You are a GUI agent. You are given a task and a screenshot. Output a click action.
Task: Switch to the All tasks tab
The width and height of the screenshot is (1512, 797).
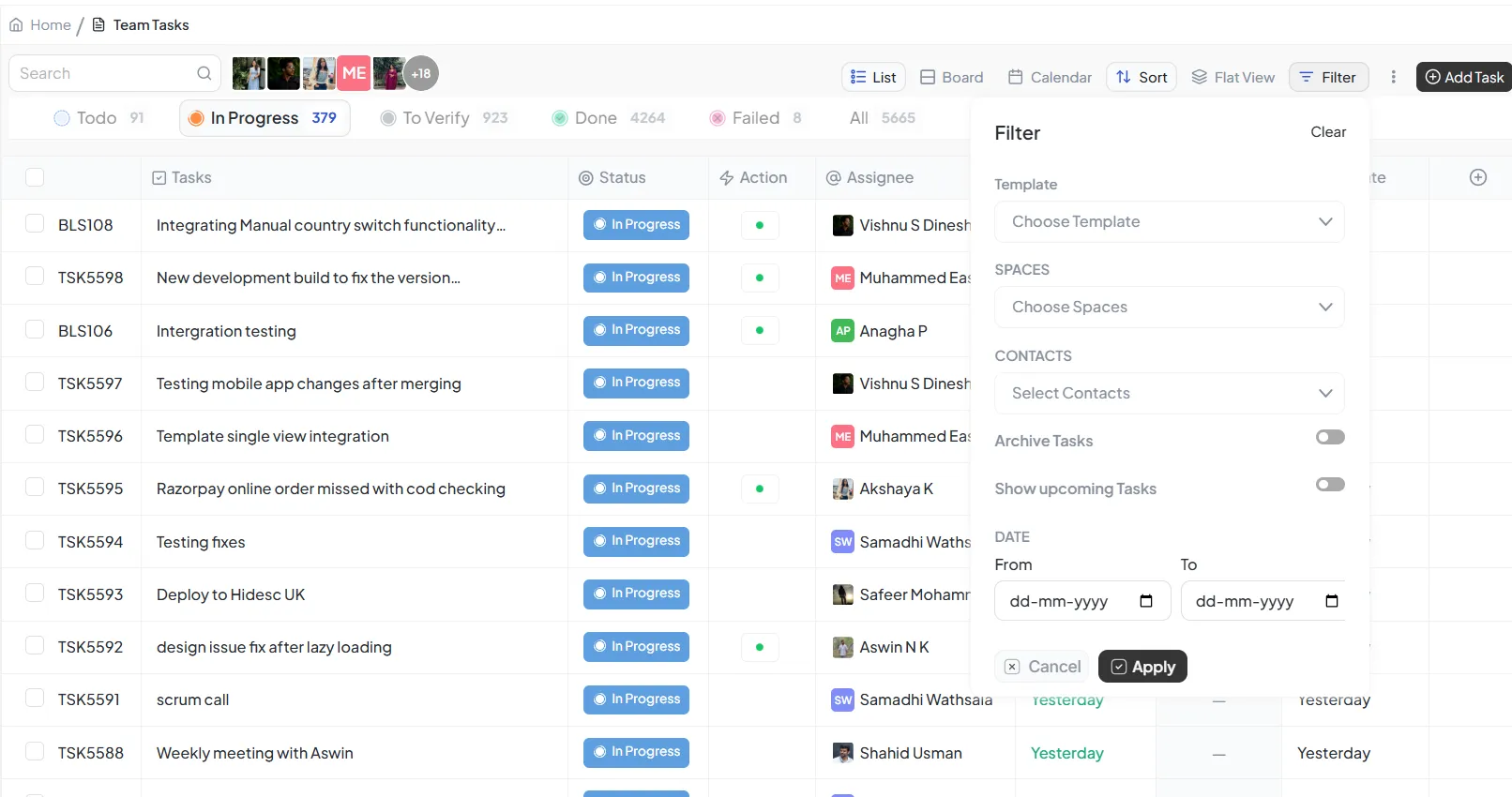point(882,118)
